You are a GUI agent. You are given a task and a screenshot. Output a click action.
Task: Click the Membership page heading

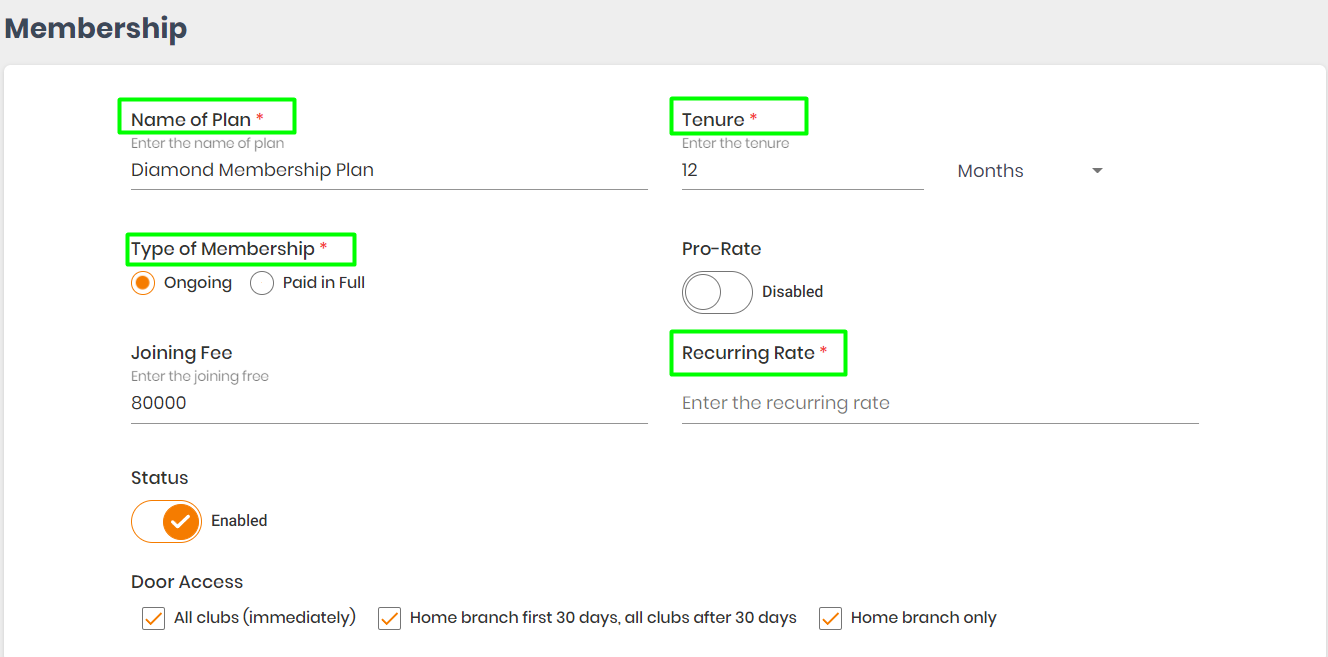coord(96,28)
